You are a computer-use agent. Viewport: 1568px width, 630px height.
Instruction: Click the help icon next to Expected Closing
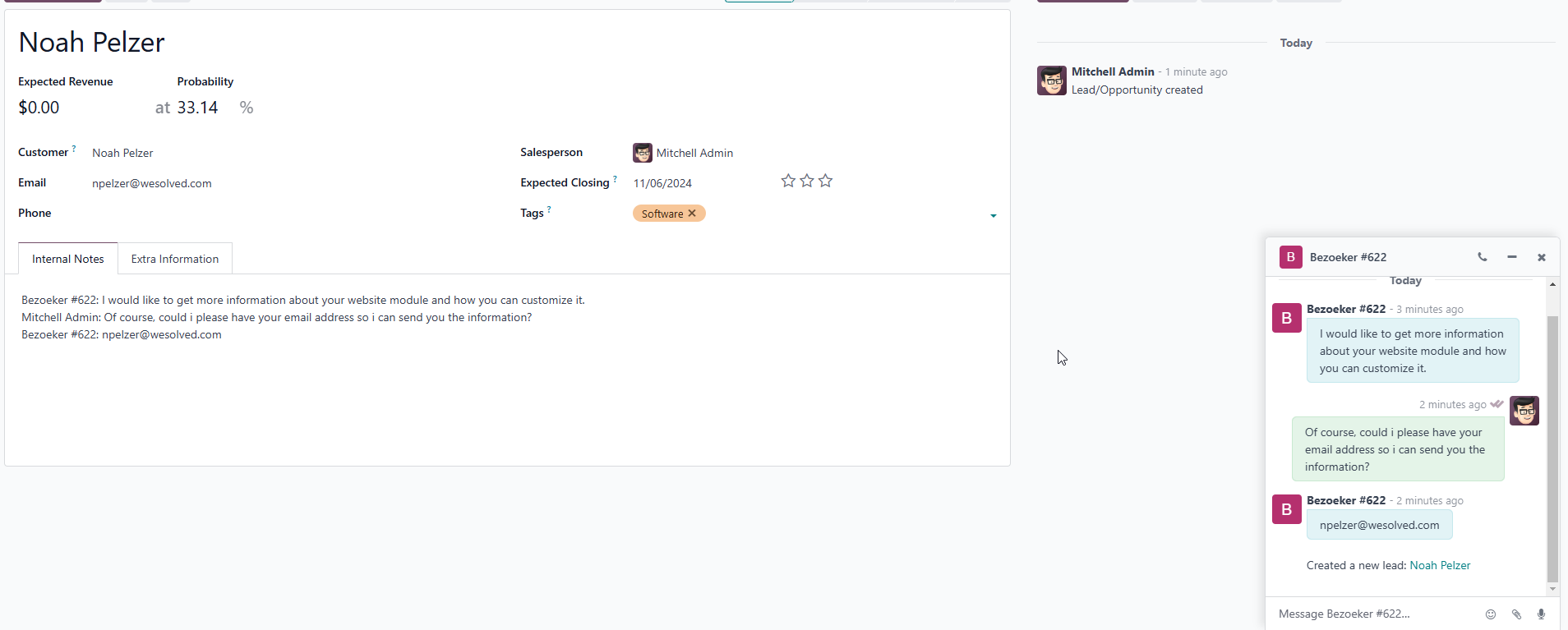(x=615, y=179)
